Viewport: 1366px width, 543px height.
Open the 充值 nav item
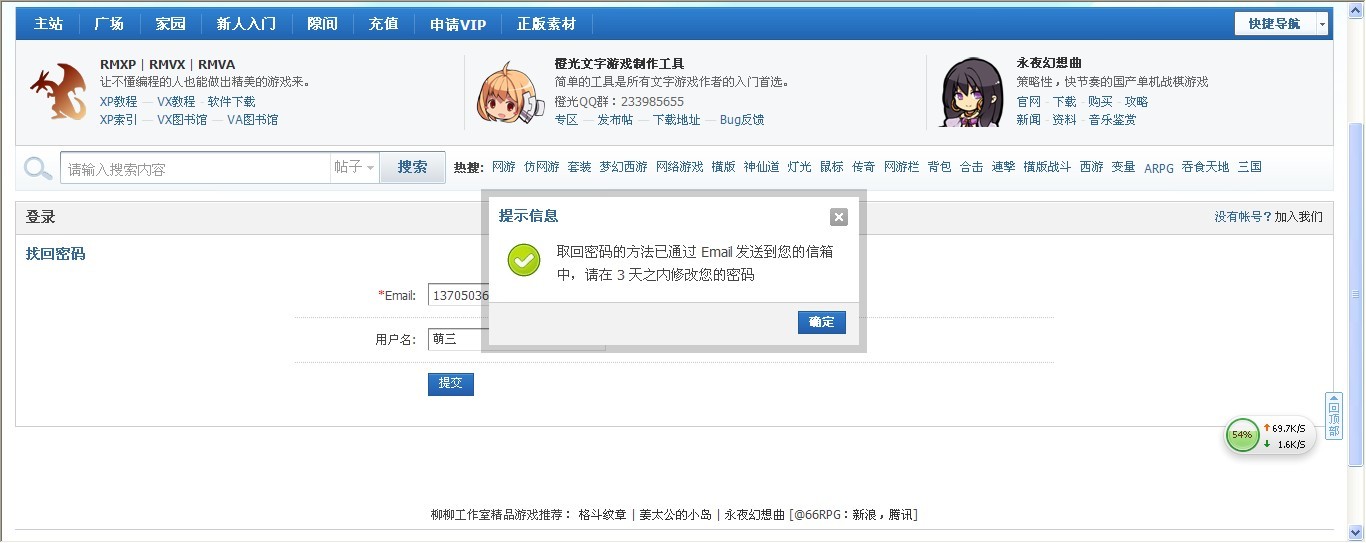point(383,24)
